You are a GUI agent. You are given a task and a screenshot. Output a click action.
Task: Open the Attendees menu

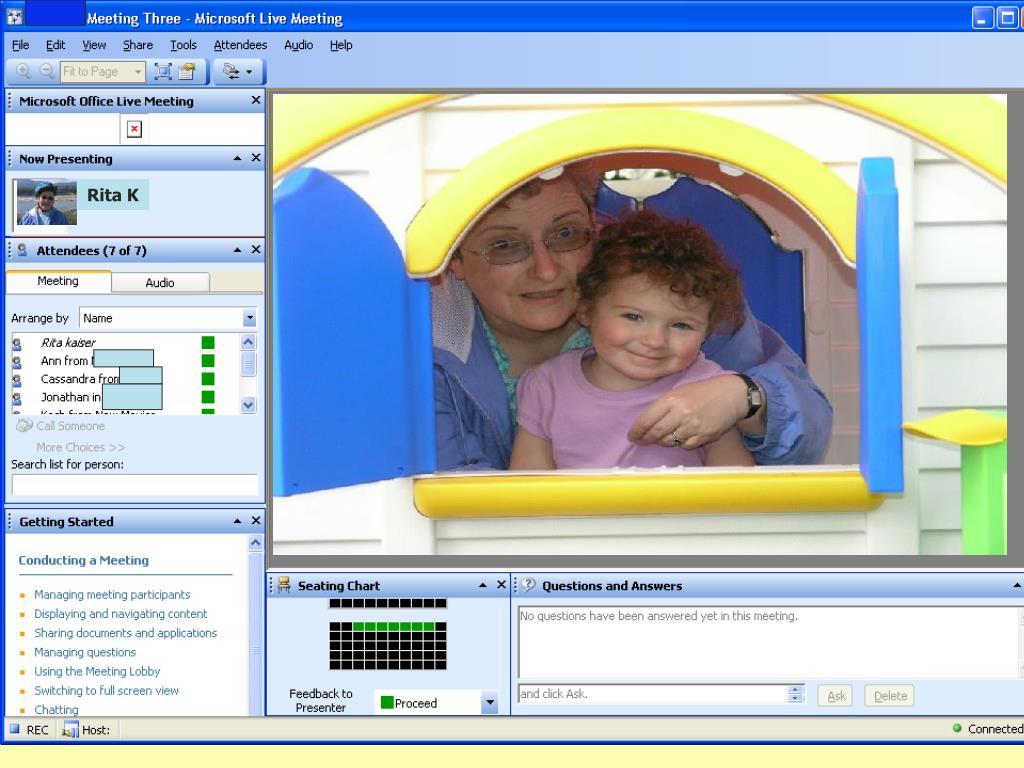coord(240,45)
